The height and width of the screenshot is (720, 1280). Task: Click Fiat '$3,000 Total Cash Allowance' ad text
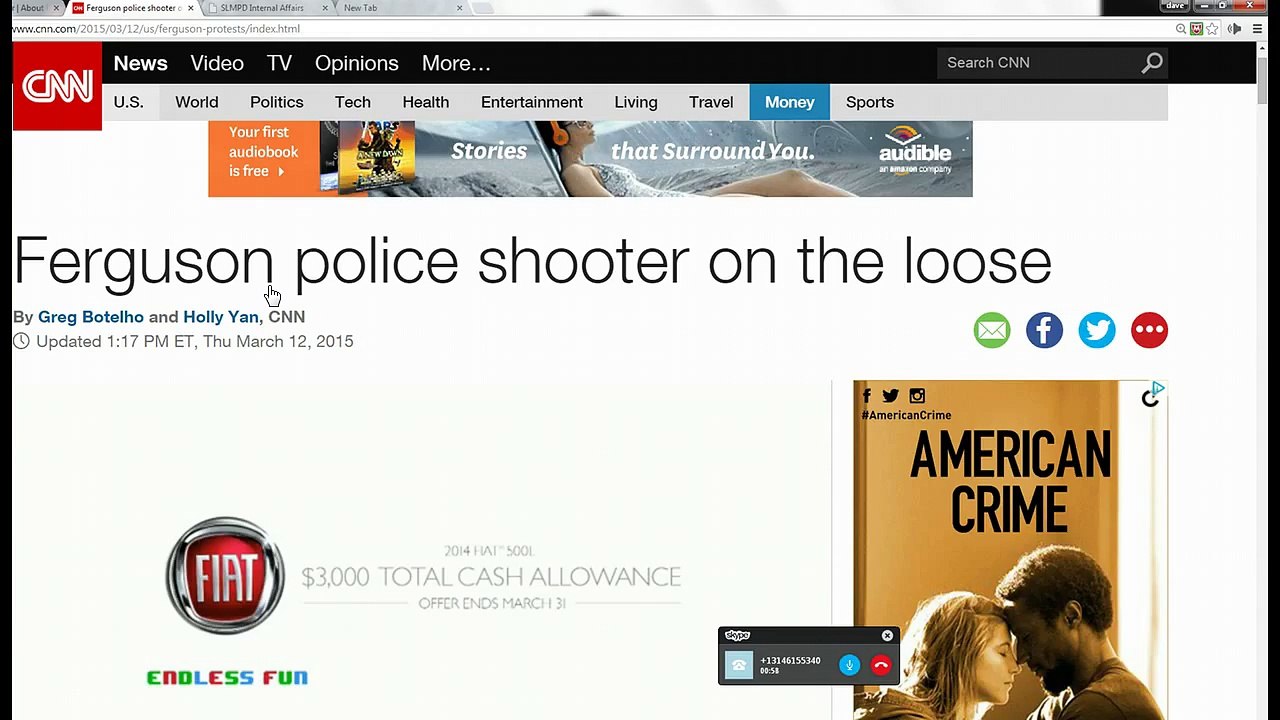[491, 577]
